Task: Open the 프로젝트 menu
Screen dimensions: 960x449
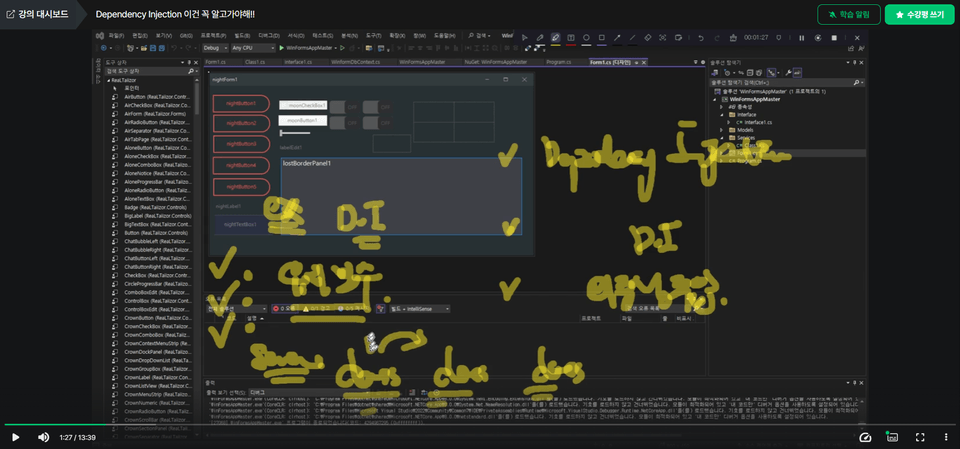Action: (214, 36)
